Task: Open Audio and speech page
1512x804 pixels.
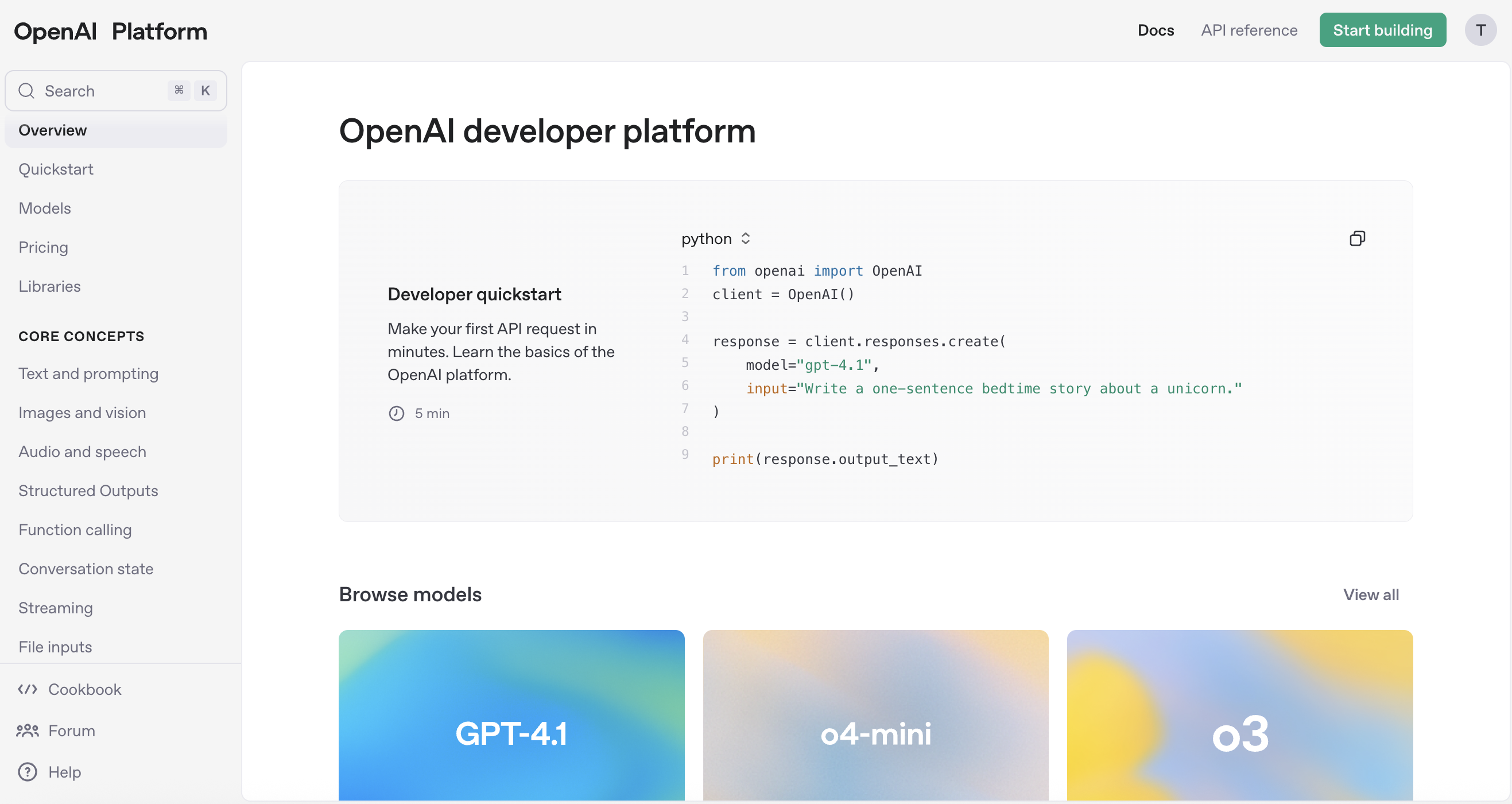Action: (82, 452)
